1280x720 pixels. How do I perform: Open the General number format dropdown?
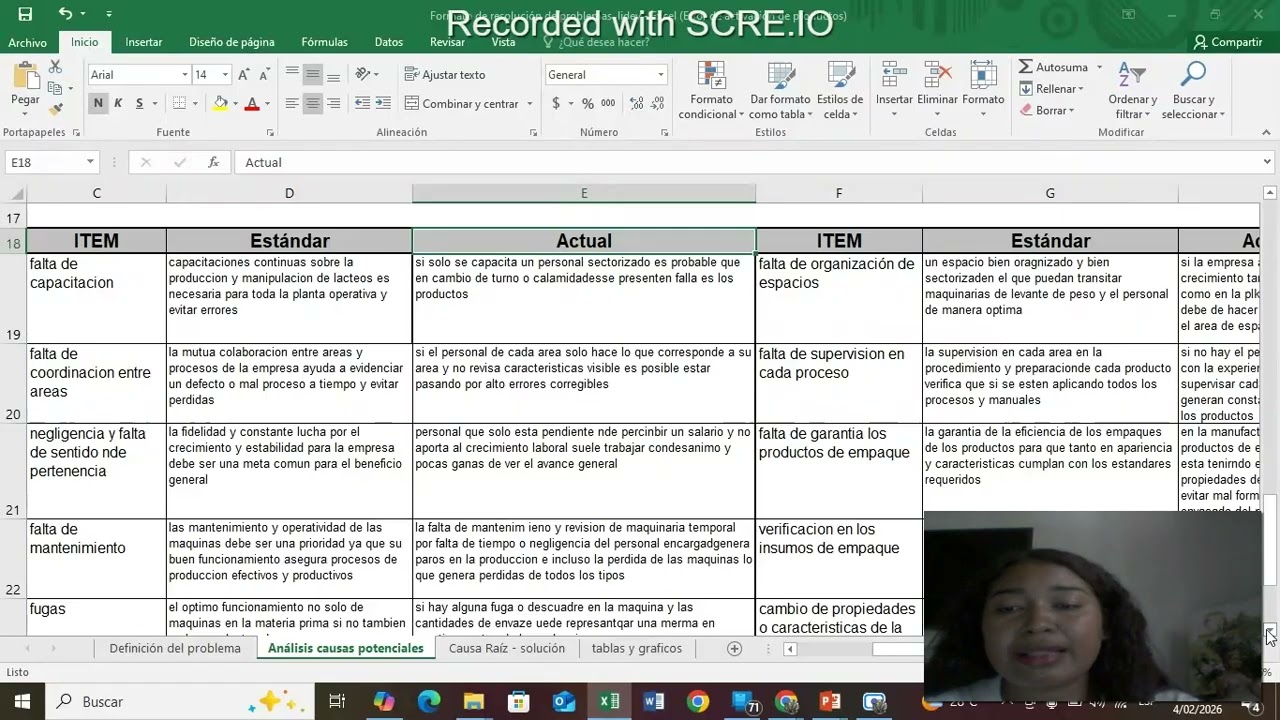[x=660, y=75]
